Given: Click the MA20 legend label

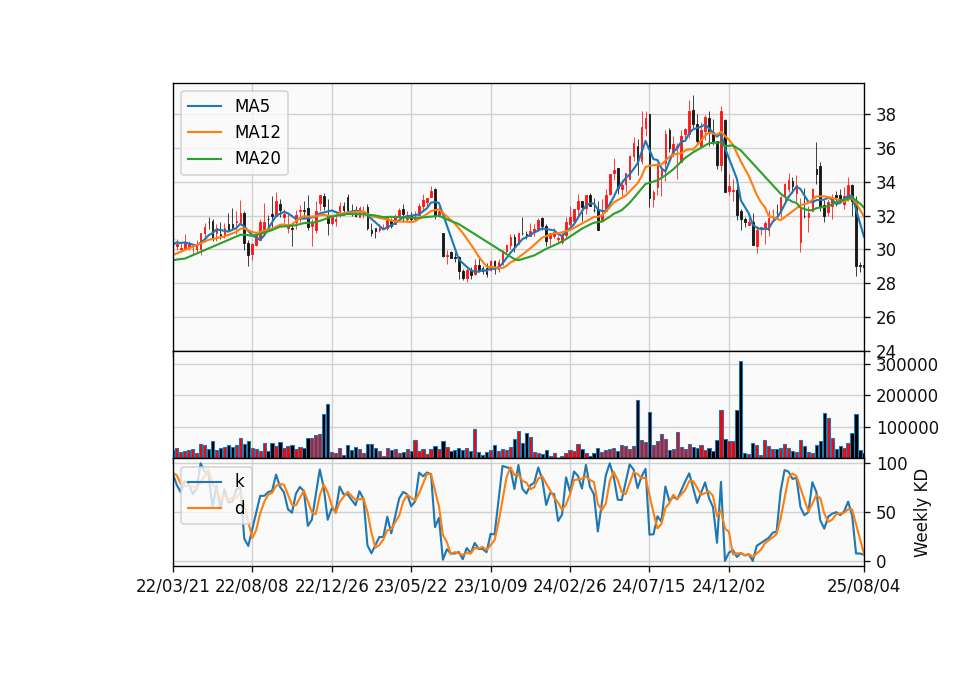Looking at the screenshot, I should pyautogui.click(x=257, y=159).
